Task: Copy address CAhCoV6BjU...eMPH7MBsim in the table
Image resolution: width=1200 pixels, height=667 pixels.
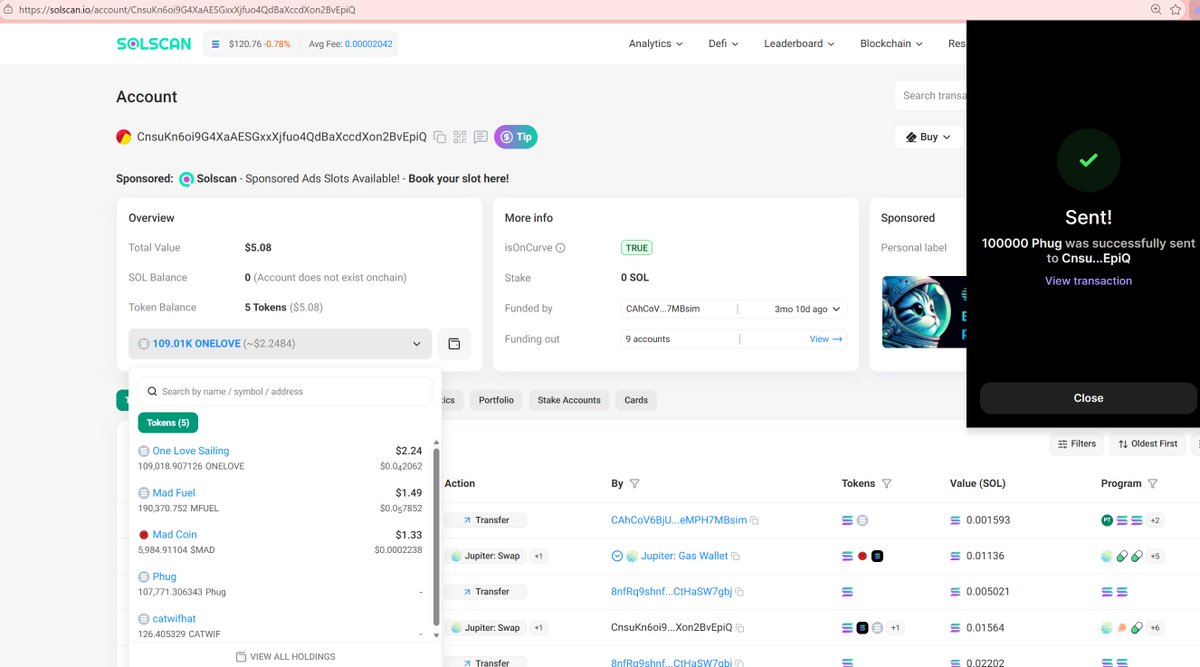Action: [x=755, y=521]
